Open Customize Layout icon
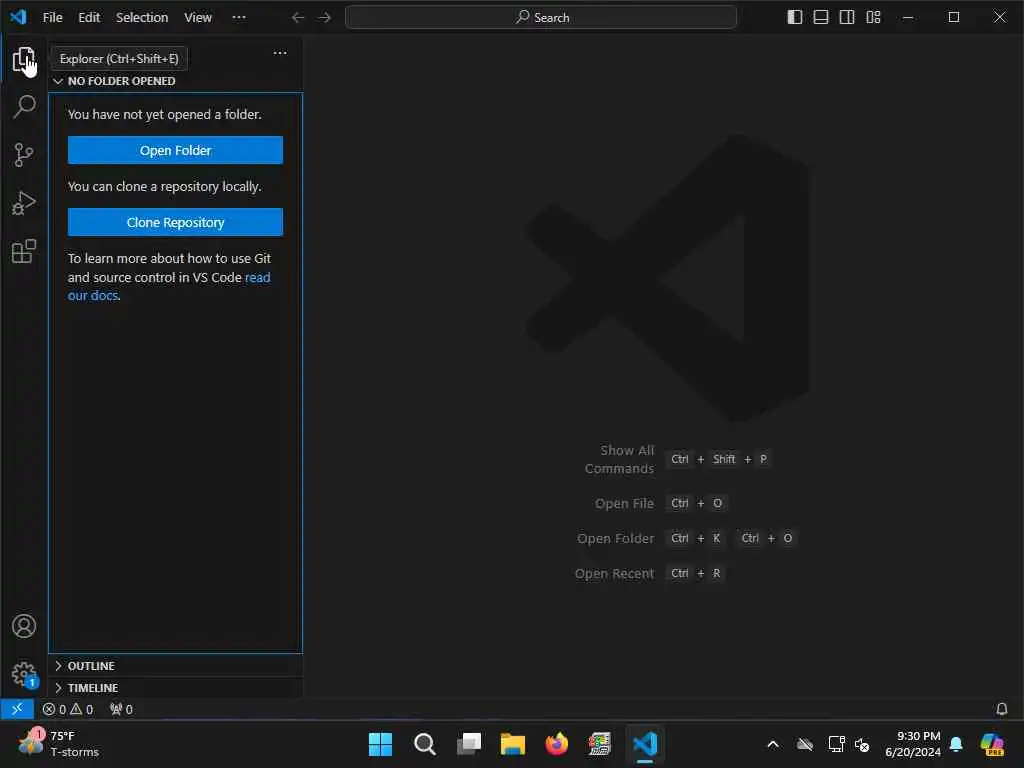Screen dimensions: 1024x768 pyautogui.click(x=873, y=17)
